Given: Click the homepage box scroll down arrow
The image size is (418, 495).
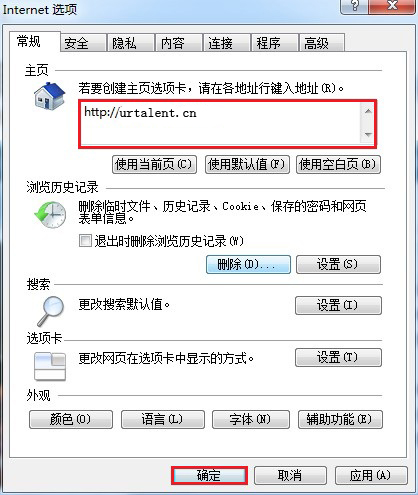Looking at the screenshot, I should pyautogui.click(x=368, y=135).
